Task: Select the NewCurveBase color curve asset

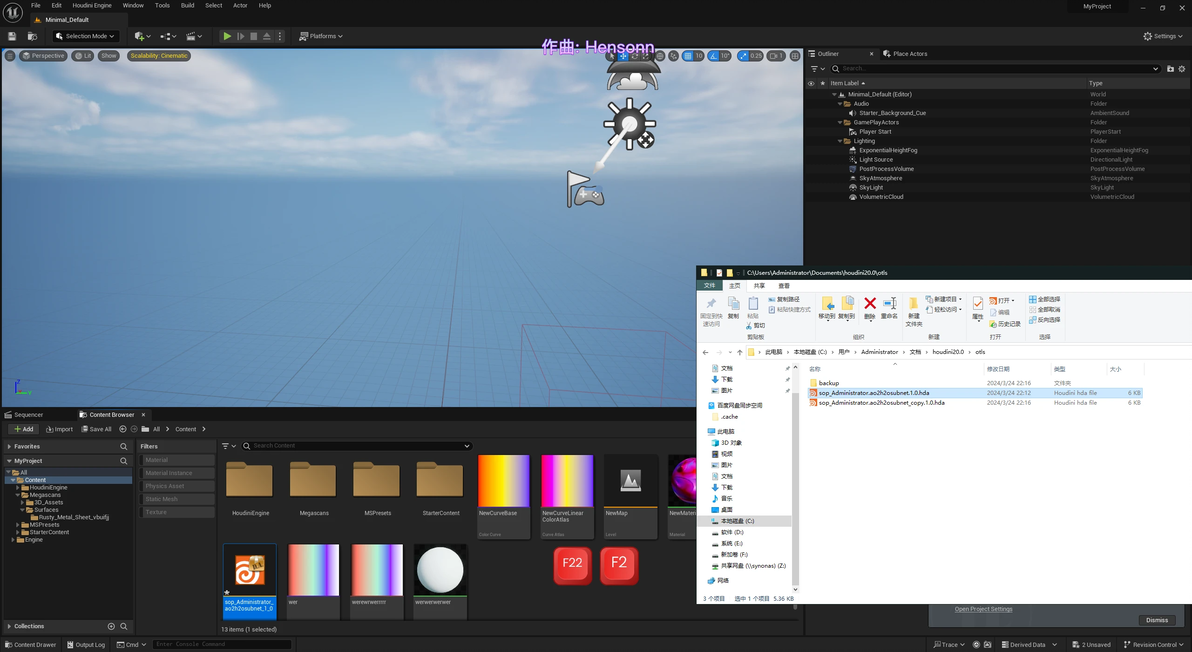Action: click(x=504, y=482)
